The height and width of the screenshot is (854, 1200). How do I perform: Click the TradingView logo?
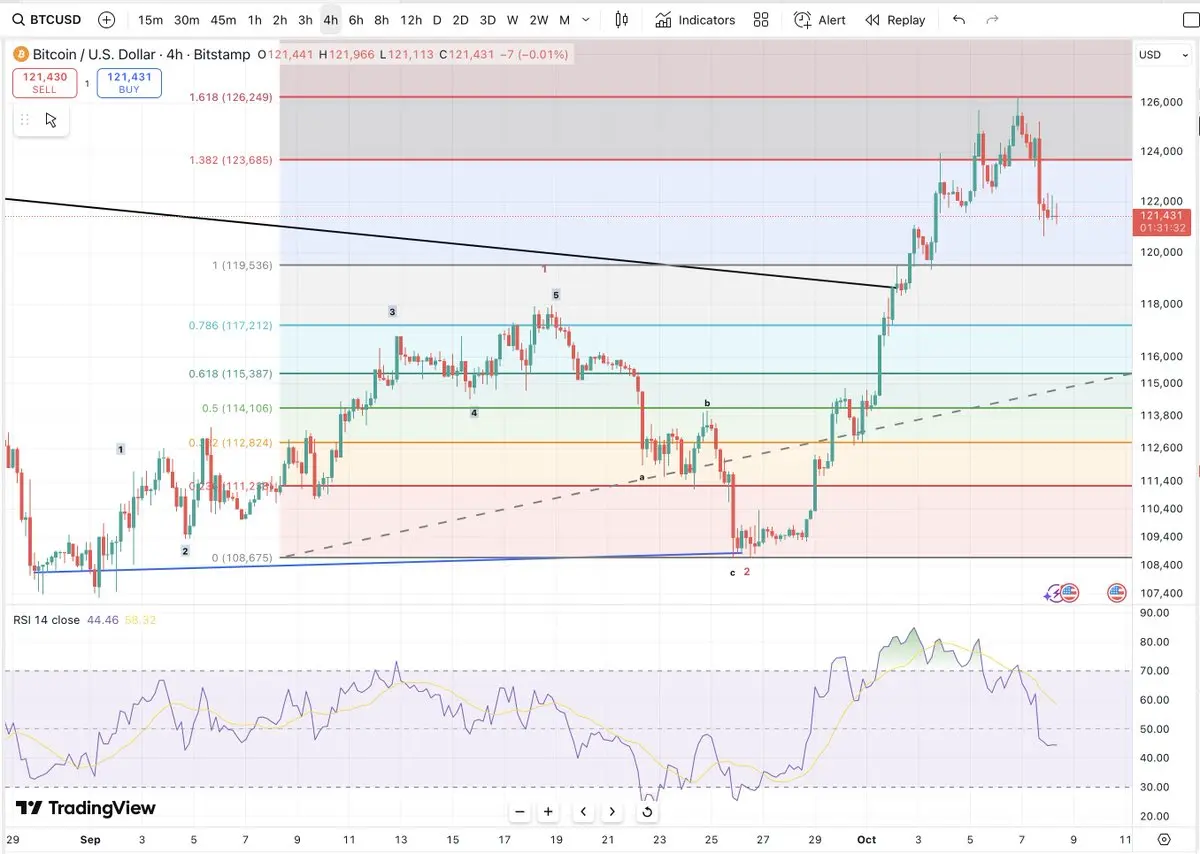[x=86, y=808]
